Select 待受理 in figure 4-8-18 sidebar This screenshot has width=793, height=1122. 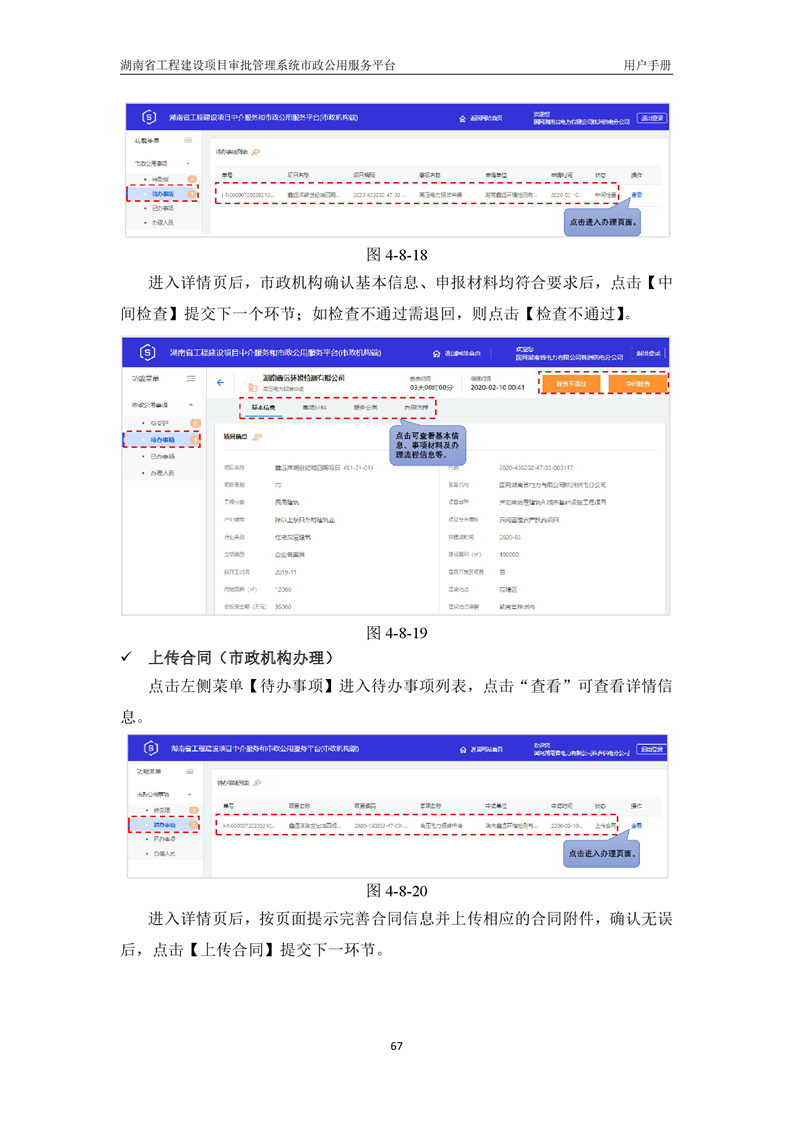point(160,180)
